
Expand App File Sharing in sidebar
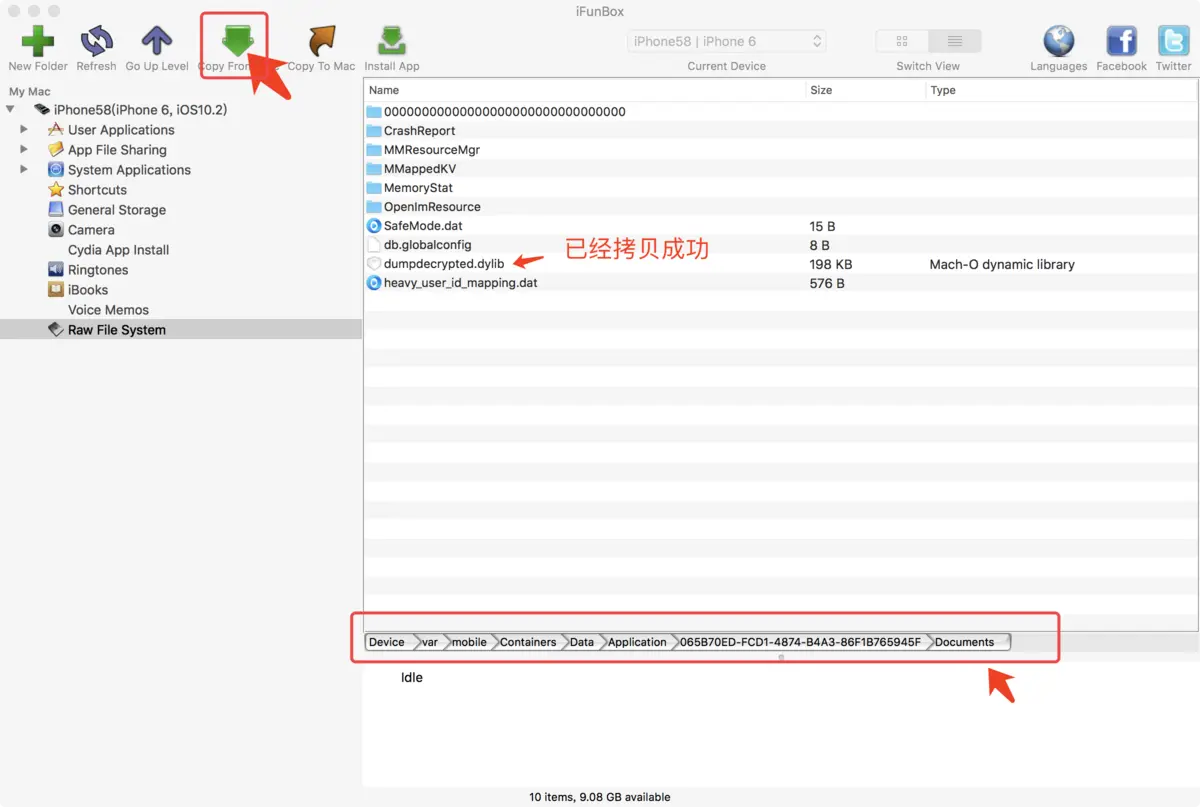(24, 149)
